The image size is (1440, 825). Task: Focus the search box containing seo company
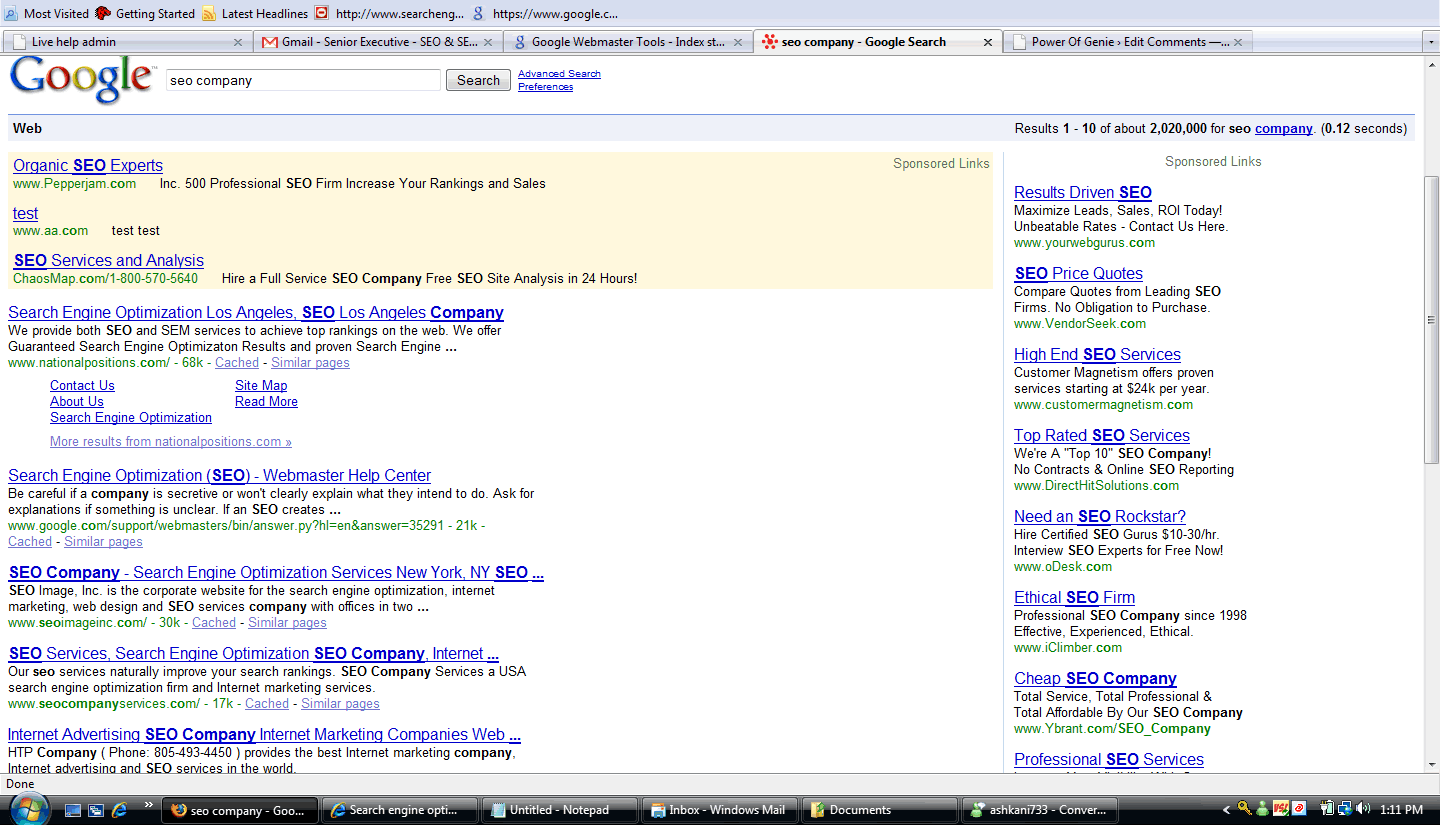[x=303, y=80]
